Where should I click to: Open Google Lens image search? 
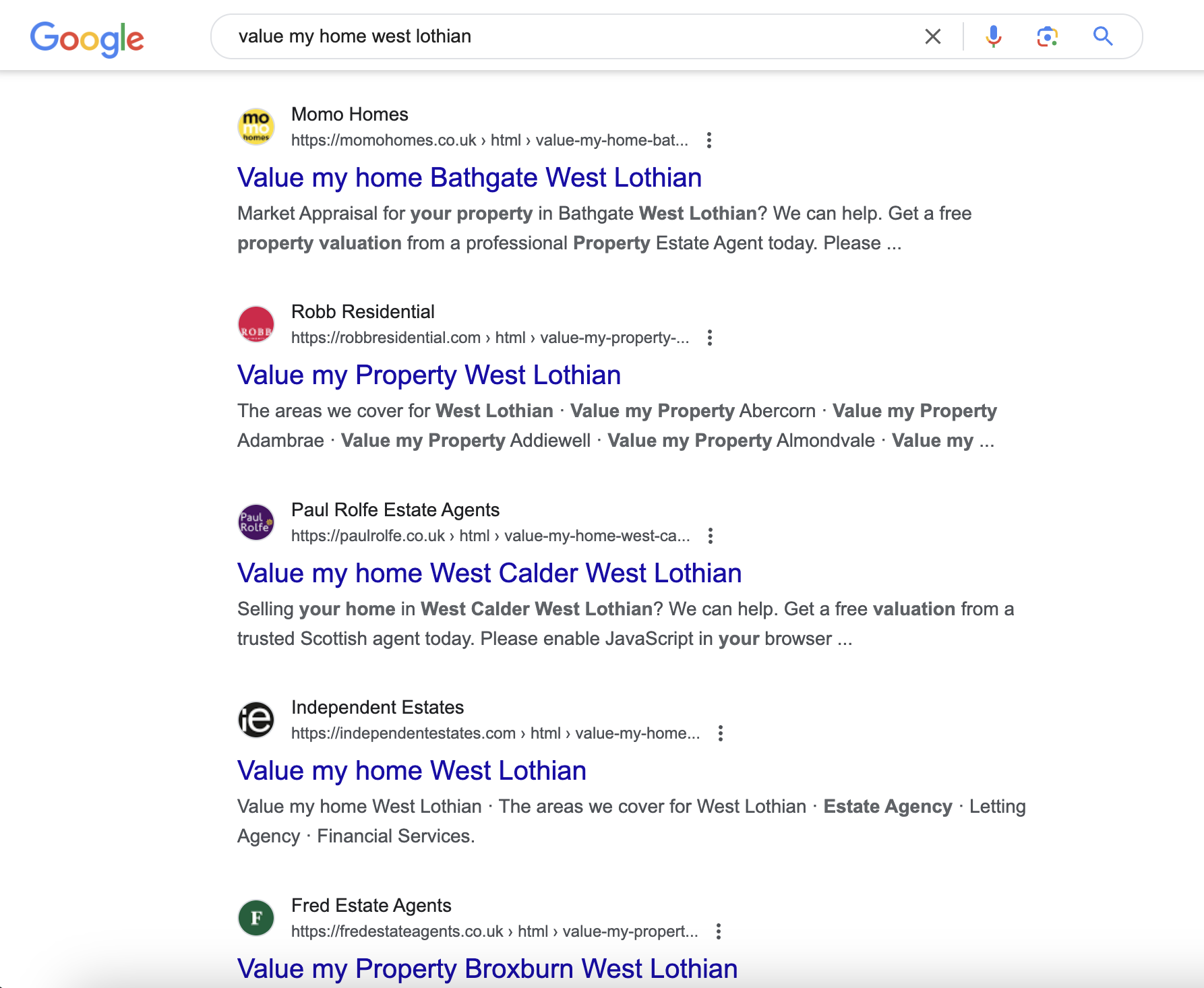point(1047,36)
